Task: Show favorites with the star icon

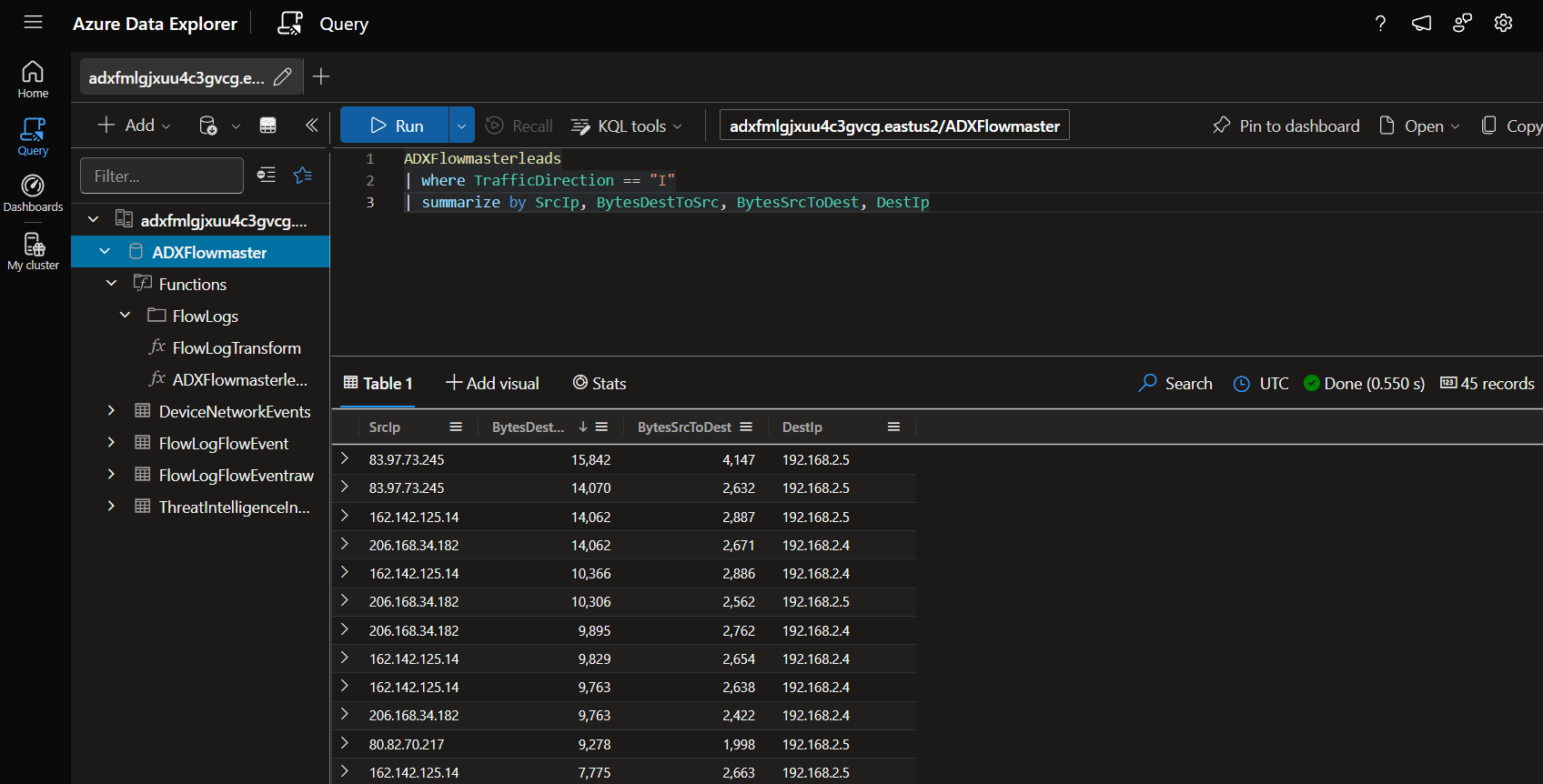Action: 303,175
